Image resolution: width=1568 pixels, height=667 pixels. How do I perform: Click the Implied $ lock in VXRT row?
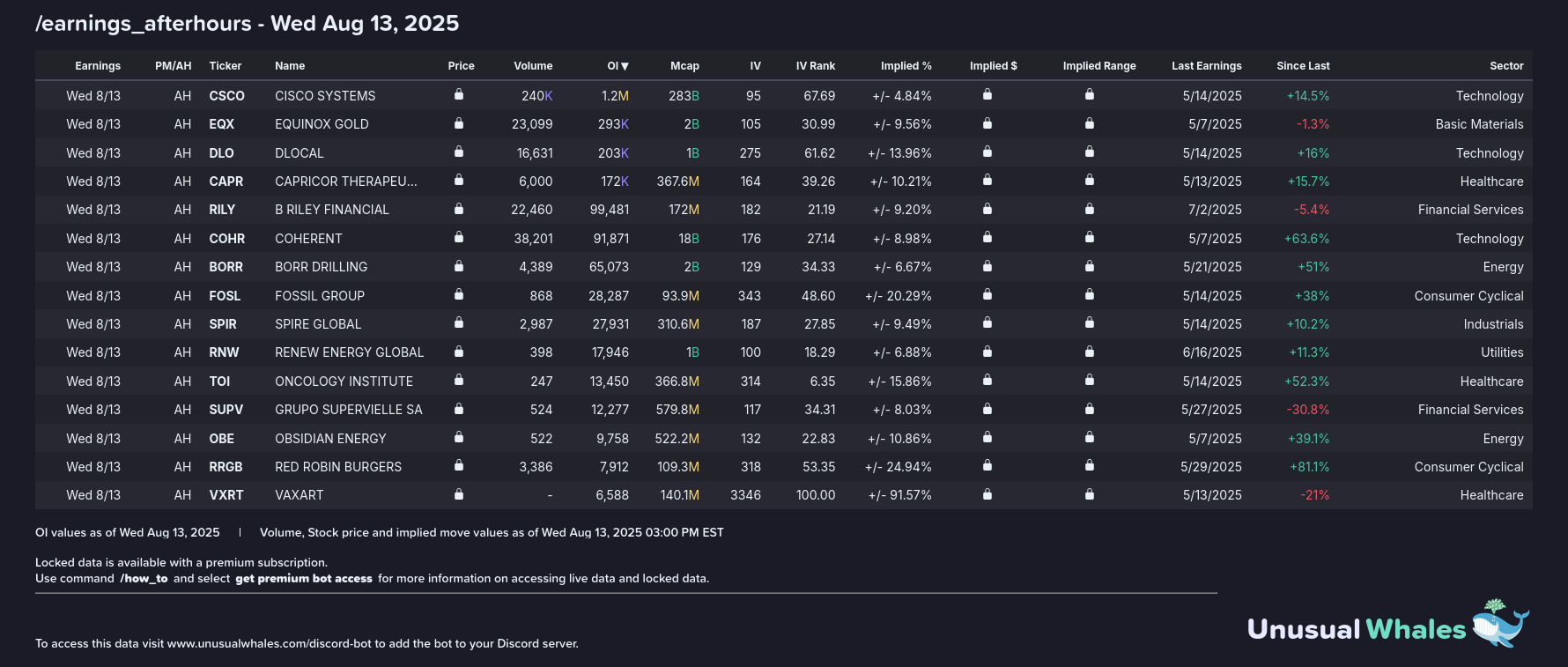pyautogui.click(x=987, y=494)
